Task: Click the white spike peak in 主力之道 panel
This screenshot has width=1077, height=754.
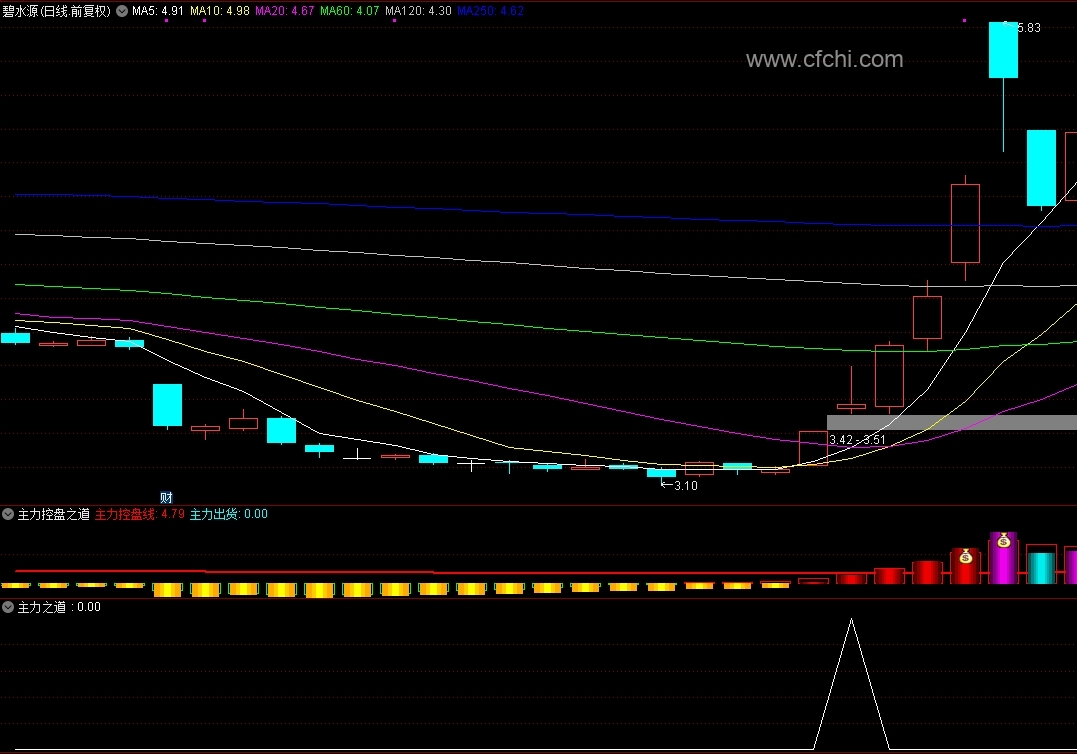Action: click(x=852, y=621)
